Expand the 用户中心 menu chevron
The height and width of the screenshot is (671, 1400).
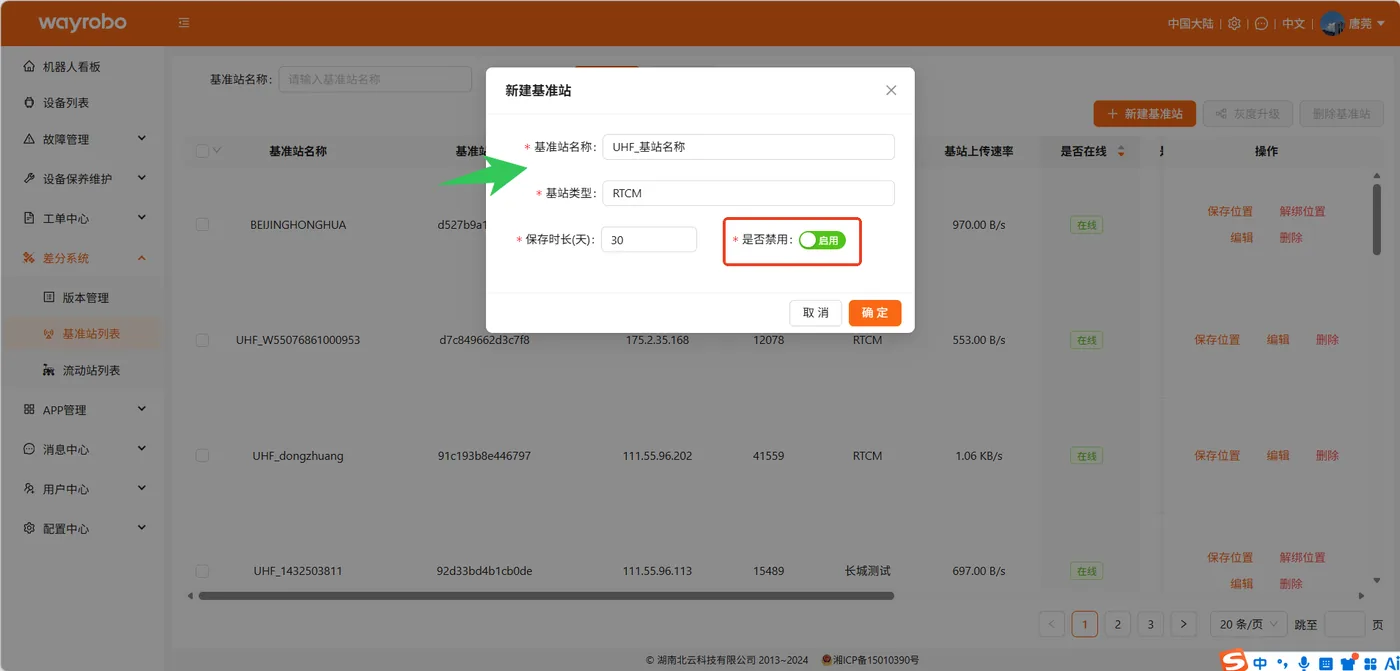click(141, 488)
